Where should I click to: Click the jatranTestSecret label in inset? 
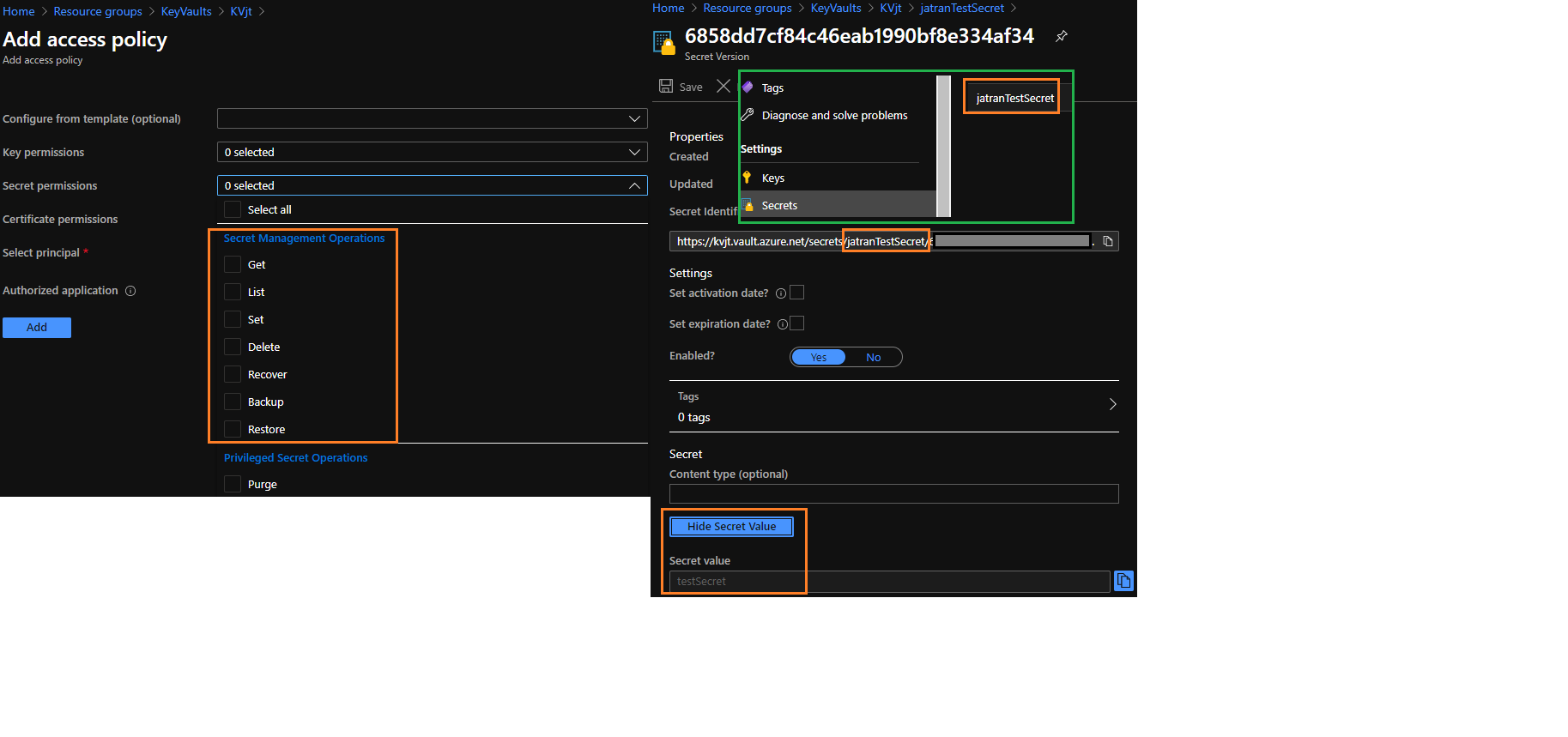coord(1015,98)
